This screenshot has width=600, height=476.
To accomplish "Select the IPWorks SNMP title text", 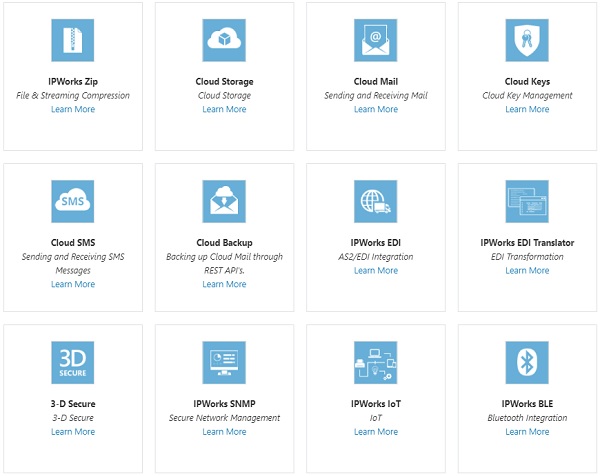I will [x=224, y=404].
